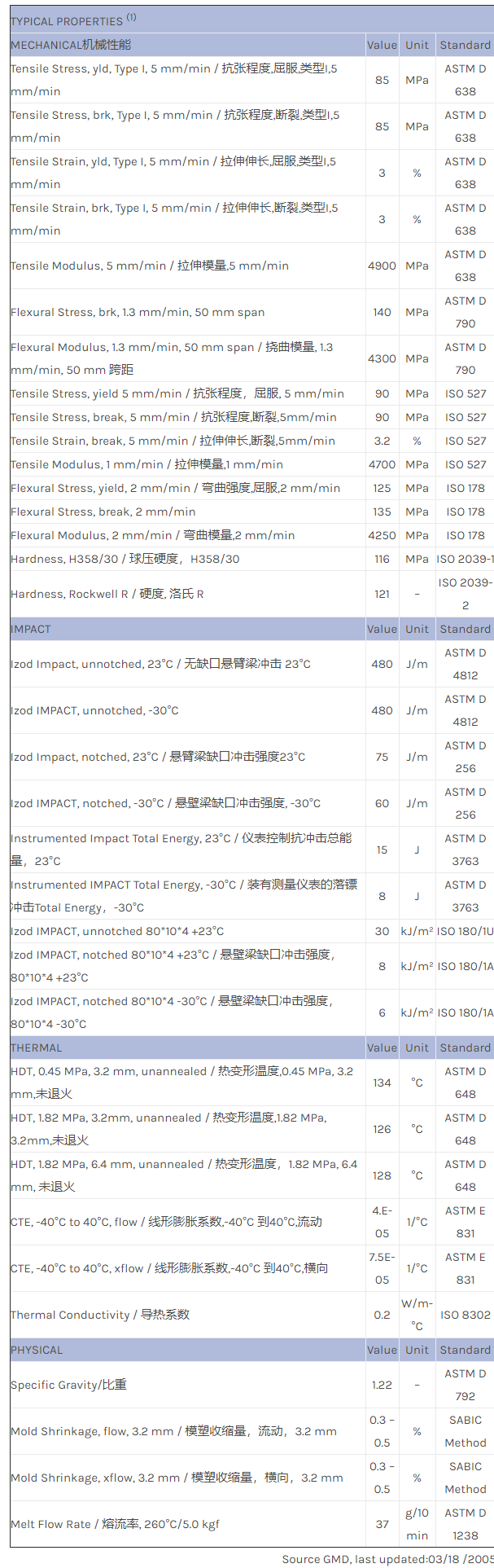This screenshot has width=494, height=1568.
Task: Click the Source GMD last updated text
Action: [x=387, y=1559]
